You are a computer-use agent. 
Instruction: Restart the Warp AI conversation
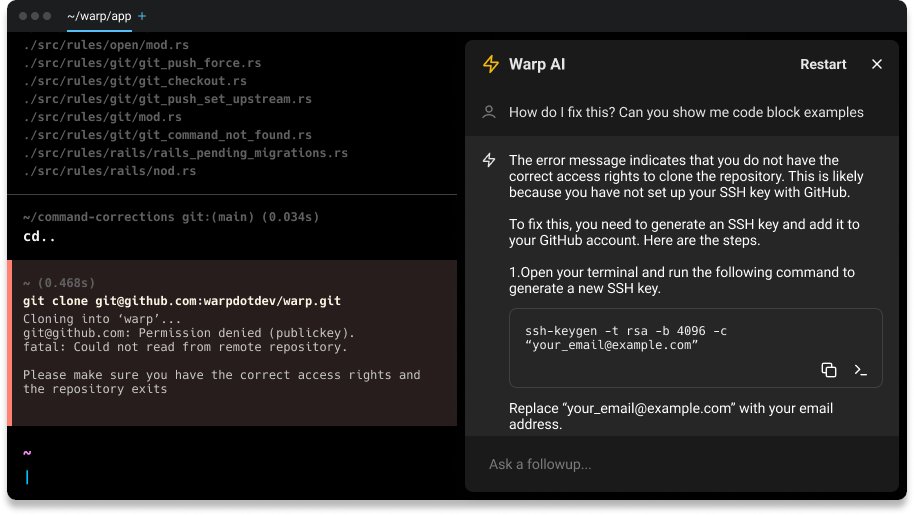coord(822,64)
